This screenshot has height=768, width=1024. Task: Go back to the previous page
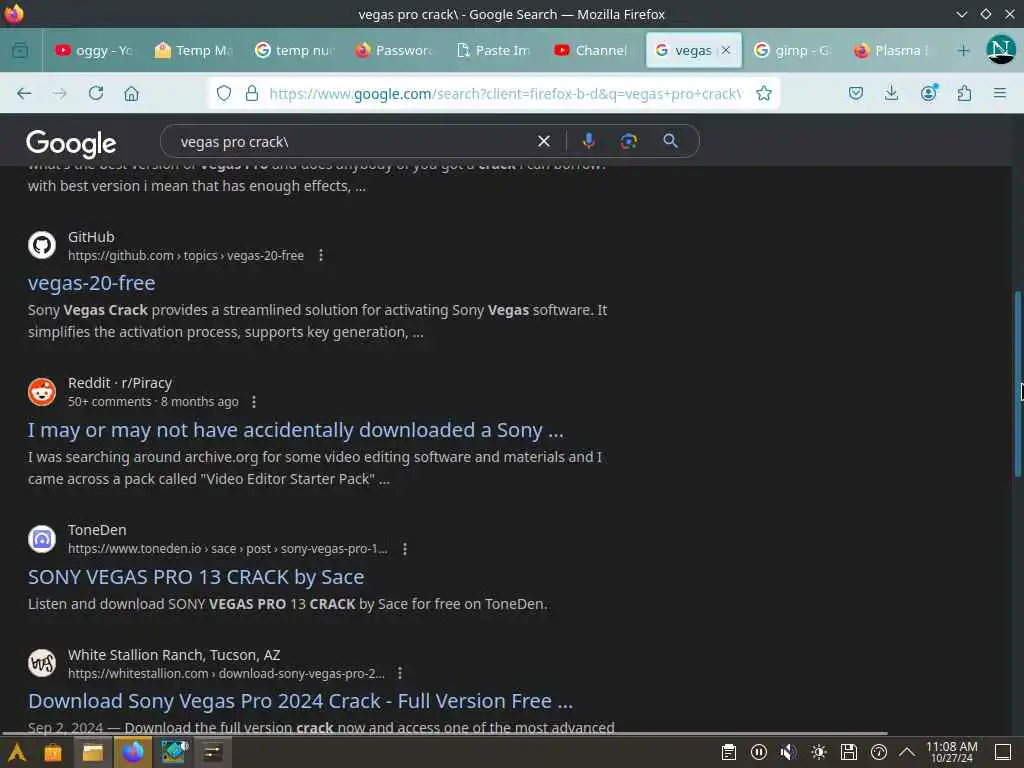point(24,93)
